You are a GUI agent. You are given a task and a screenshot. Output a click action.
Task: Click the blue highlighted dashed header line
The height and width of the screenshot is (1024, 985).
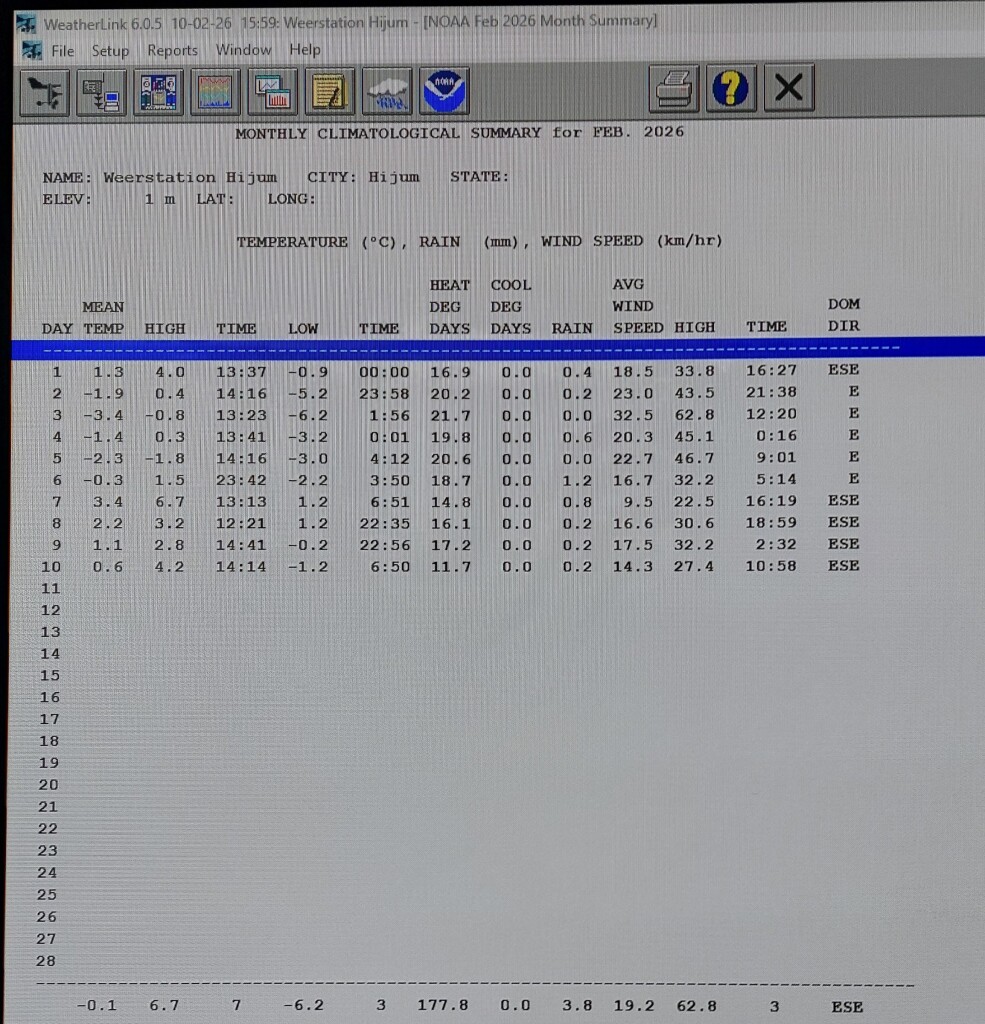click(x=498, y=348)
